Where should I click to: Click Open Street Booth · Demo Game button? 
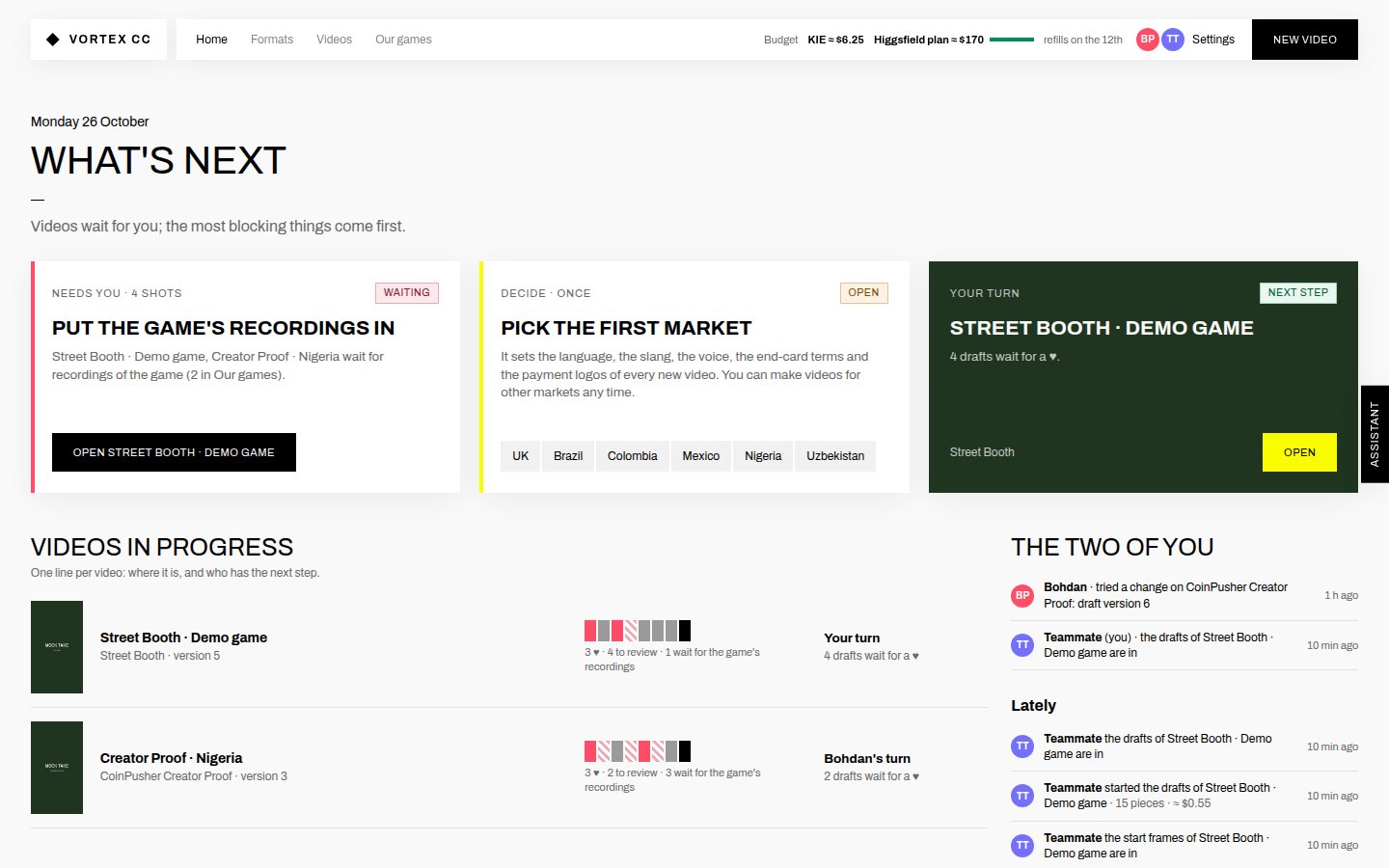click(x=174, y=452)
